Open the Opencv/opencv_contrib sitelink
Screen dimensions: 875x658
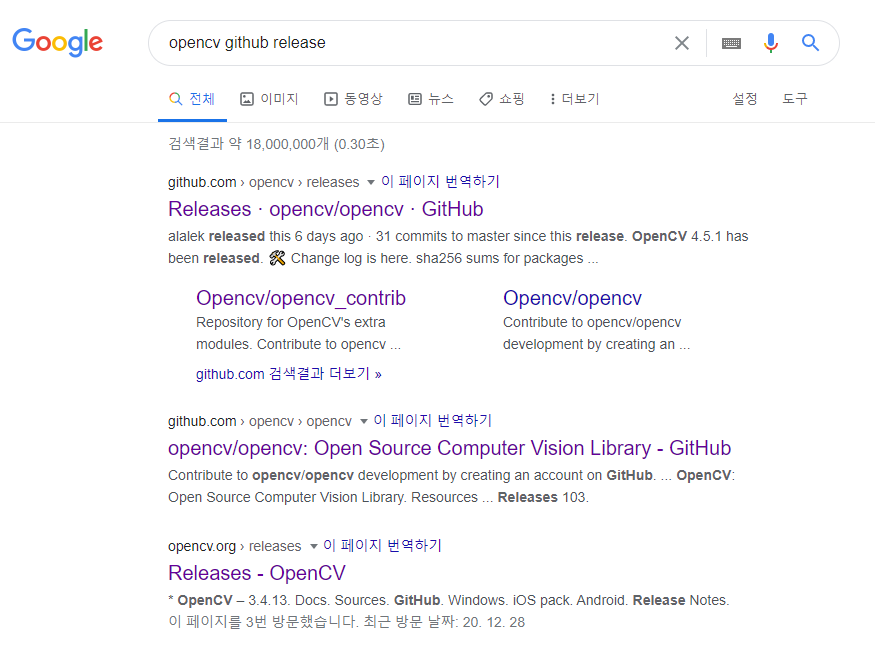pyautogui.click(x=301, y=298)
